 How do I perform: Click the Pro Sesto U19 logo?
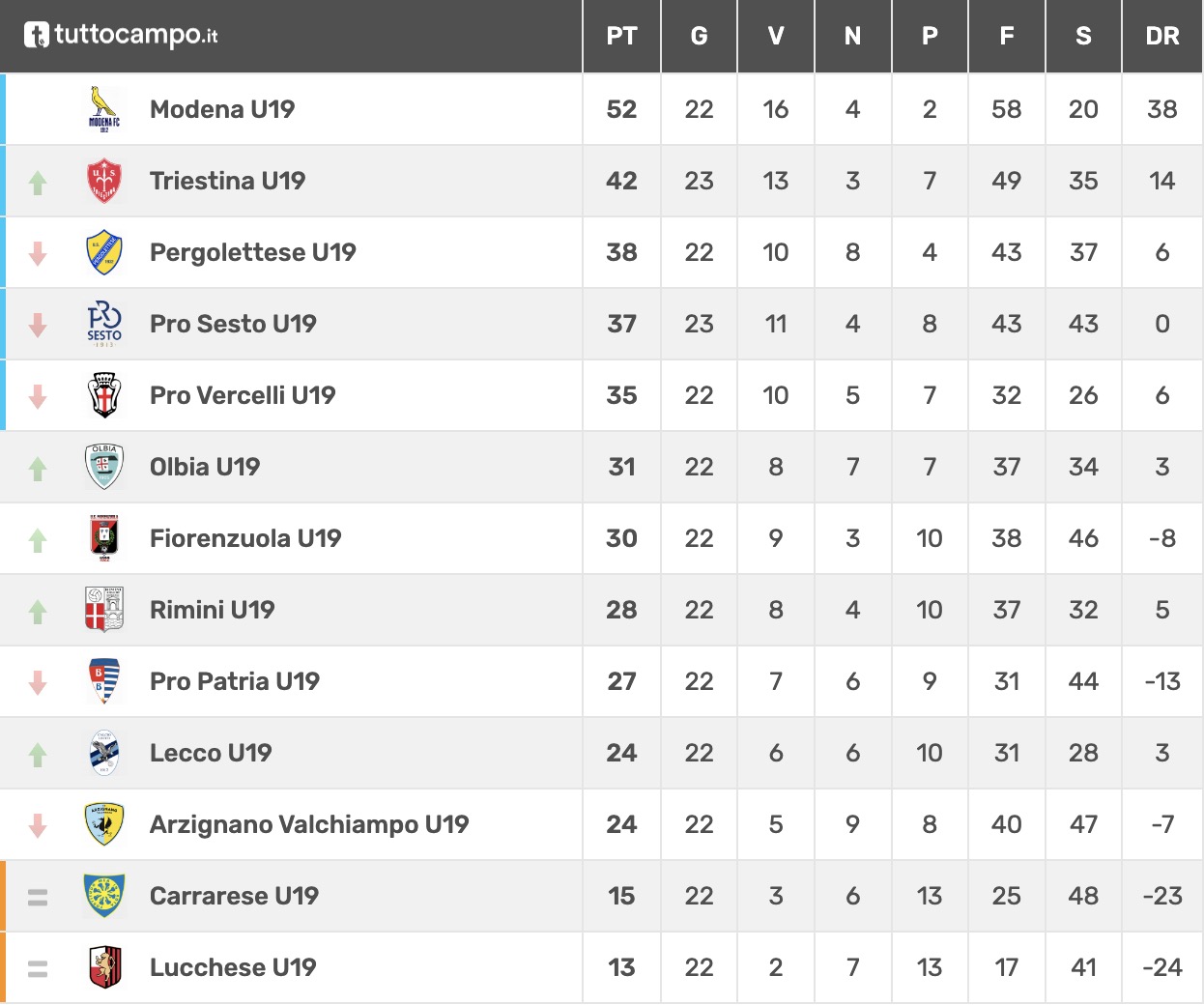[104, 324]
